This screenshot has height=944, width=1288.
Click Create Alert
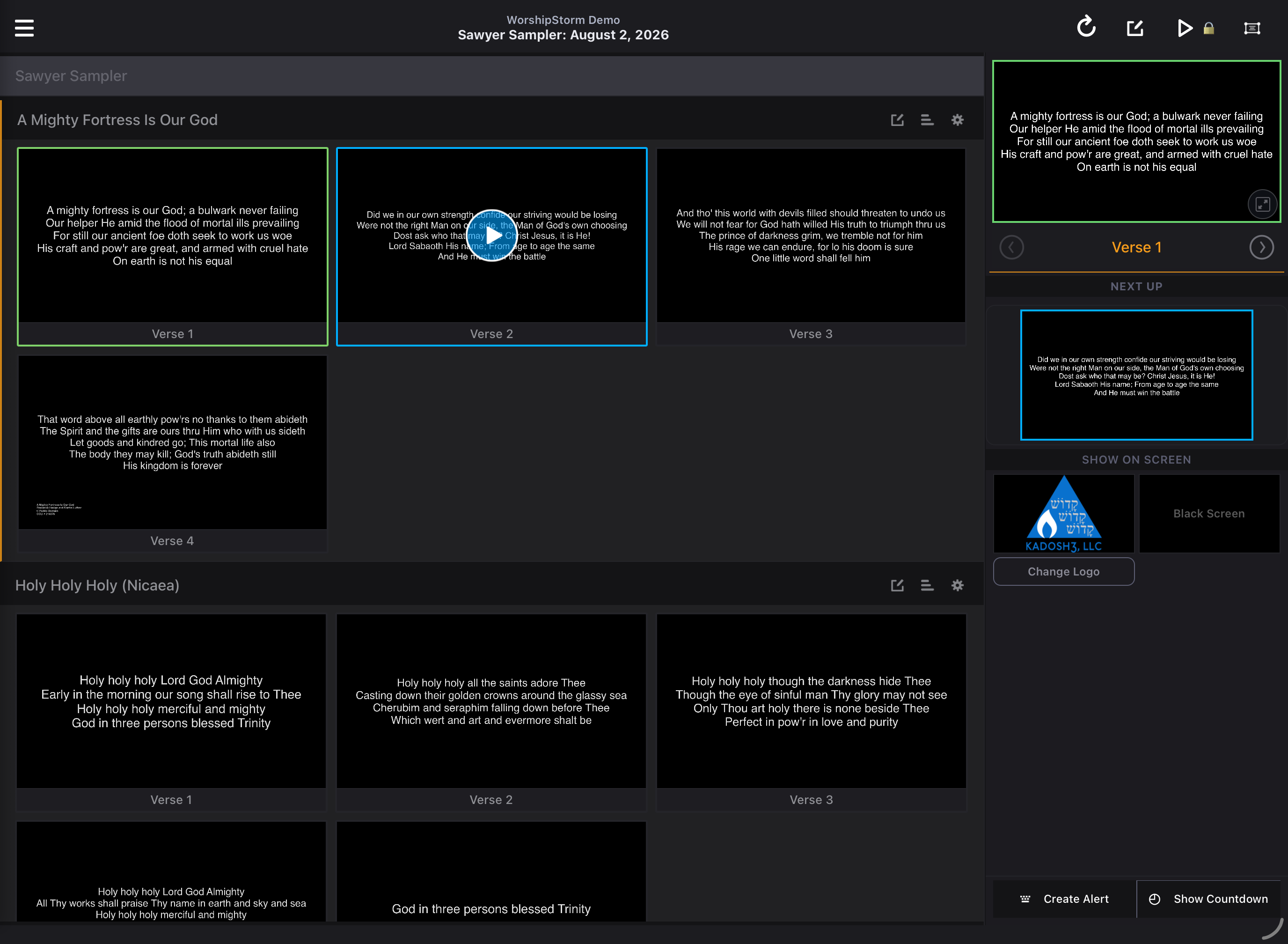click(x=1065, y=899)
